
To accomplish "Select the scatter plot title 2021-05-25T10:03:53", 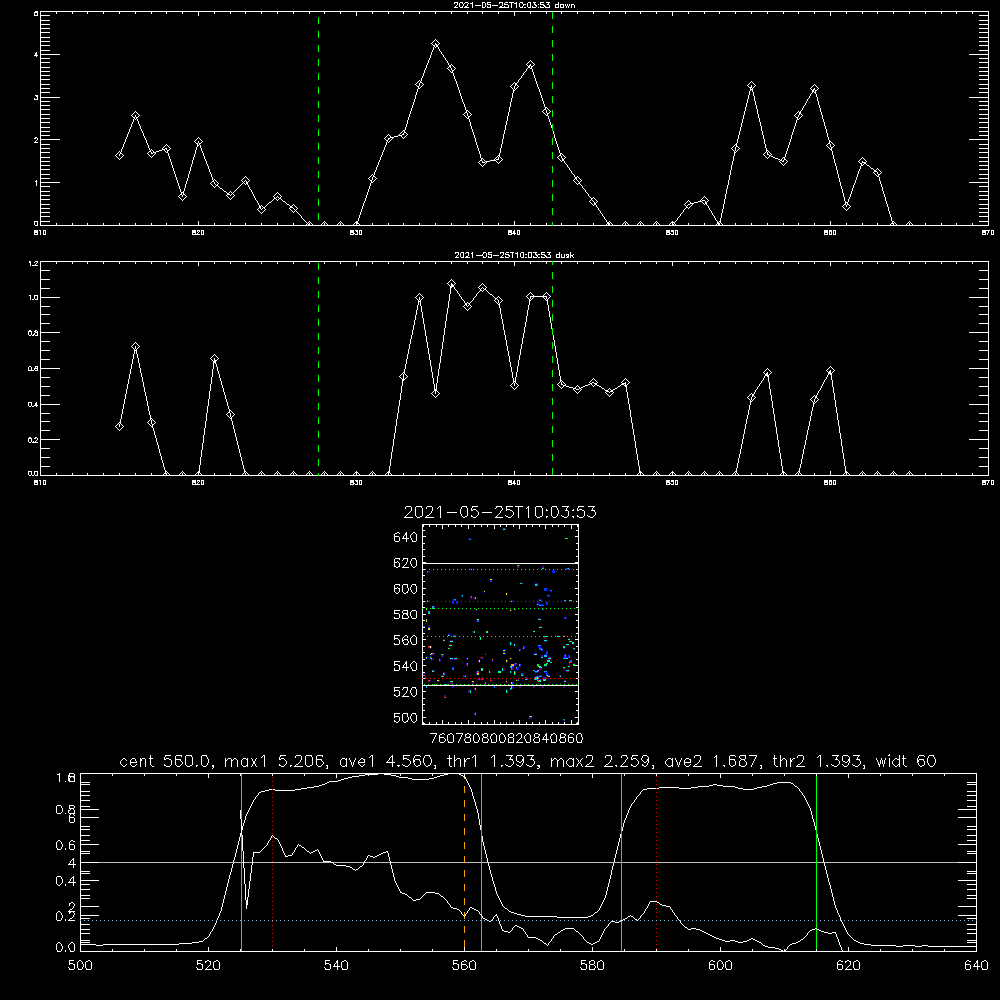I will (500, 512).
